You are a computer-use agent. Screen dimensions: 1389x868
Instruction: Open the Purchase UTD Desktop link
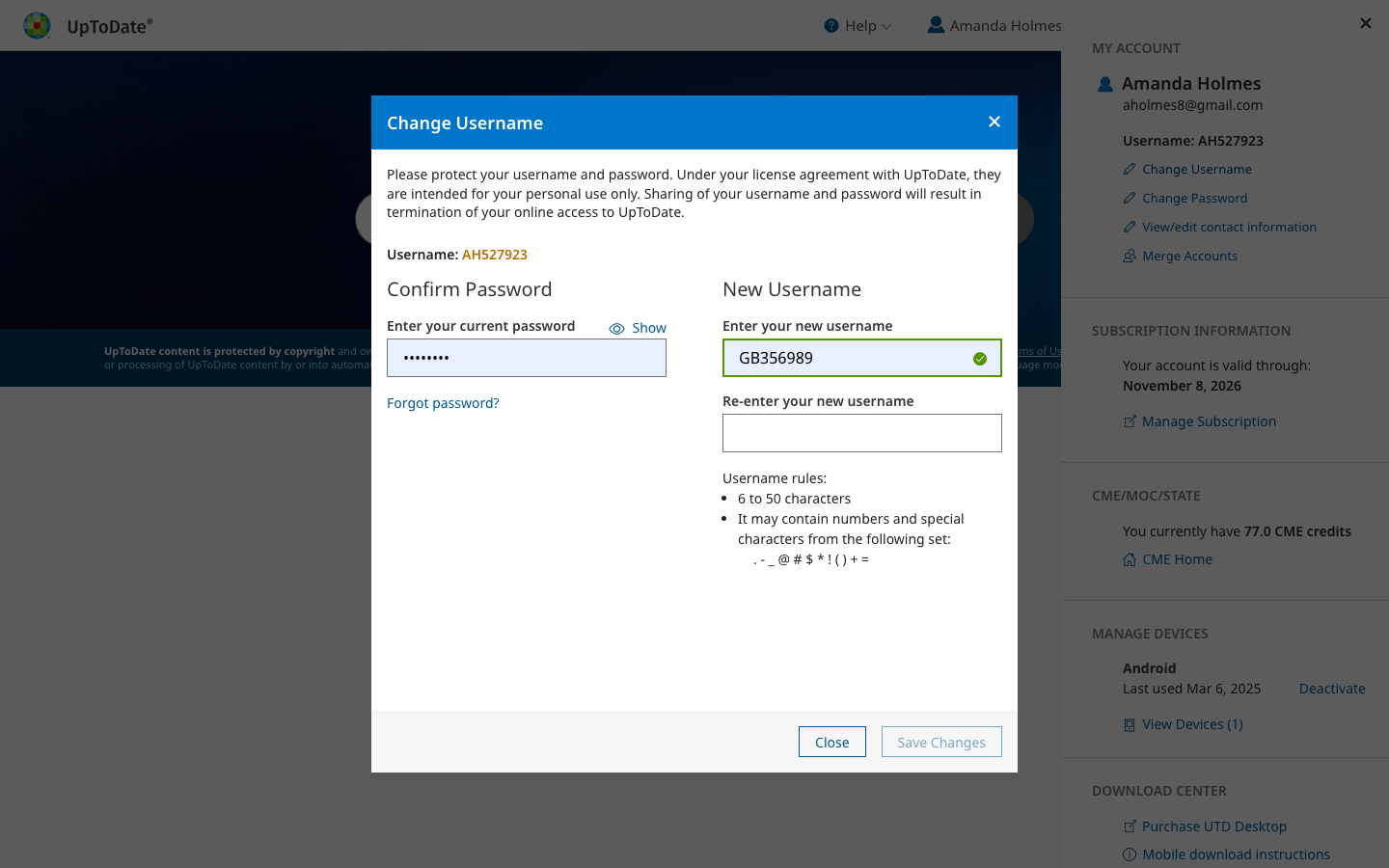pos(1214,827)
